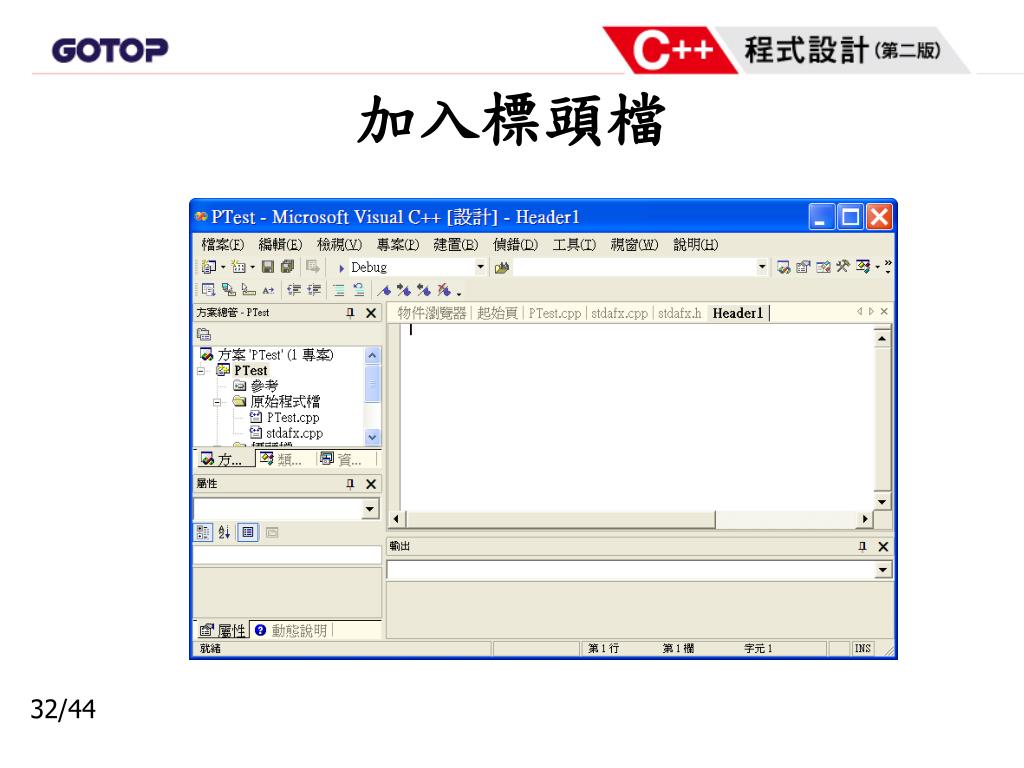Expand the toolbar options chevron at right
The height and width of the screenshot is (768, 1024).
(888, 266)
